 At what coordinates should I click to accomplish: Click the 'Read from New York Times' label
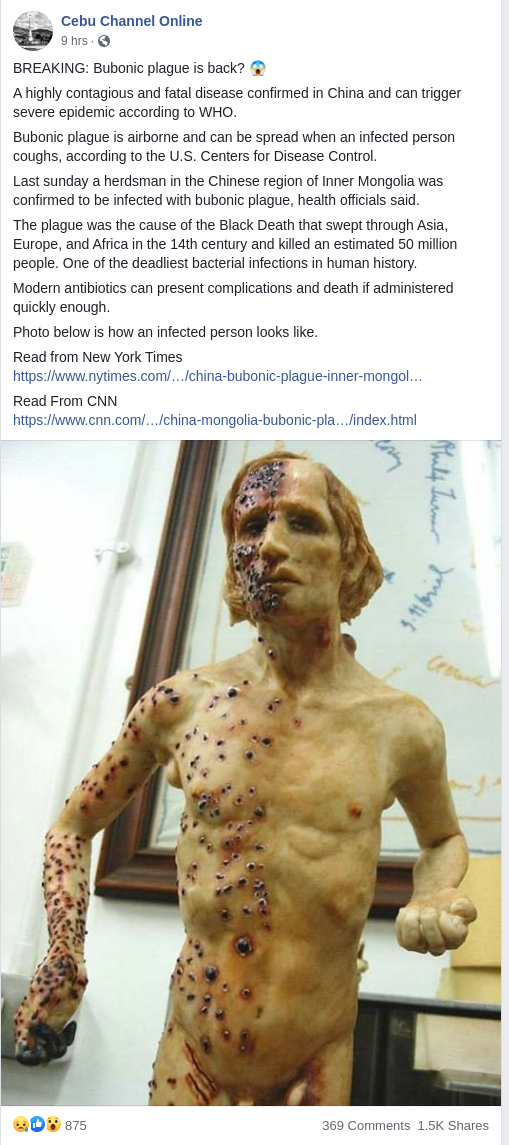coord(98,357)
